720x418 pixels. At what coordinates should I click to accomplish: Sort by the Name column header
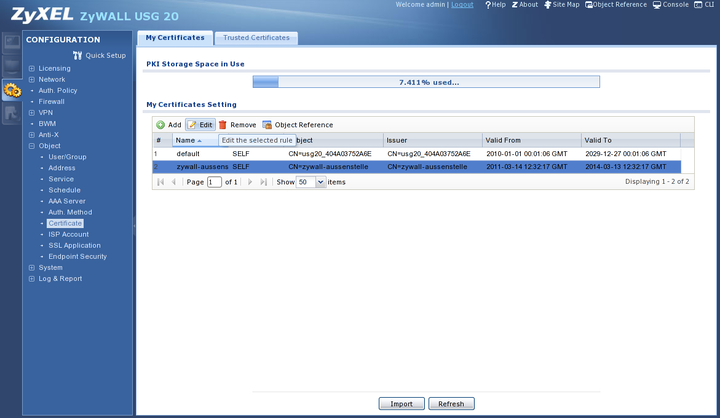(195, 140)
